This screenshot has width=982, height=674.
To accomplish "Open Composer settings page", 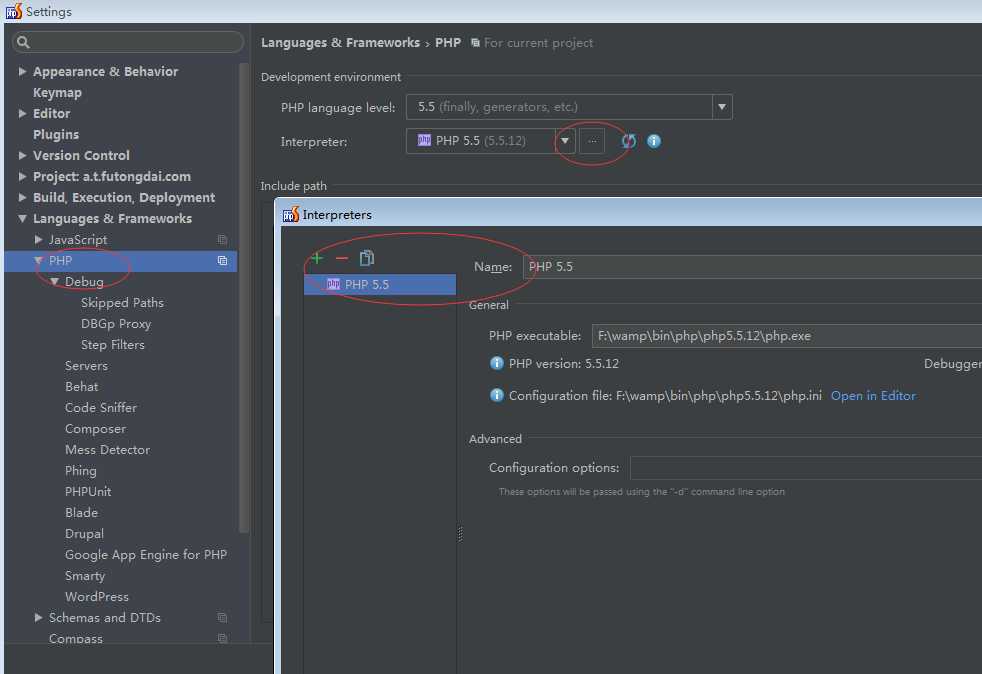I will coord(95,429).
